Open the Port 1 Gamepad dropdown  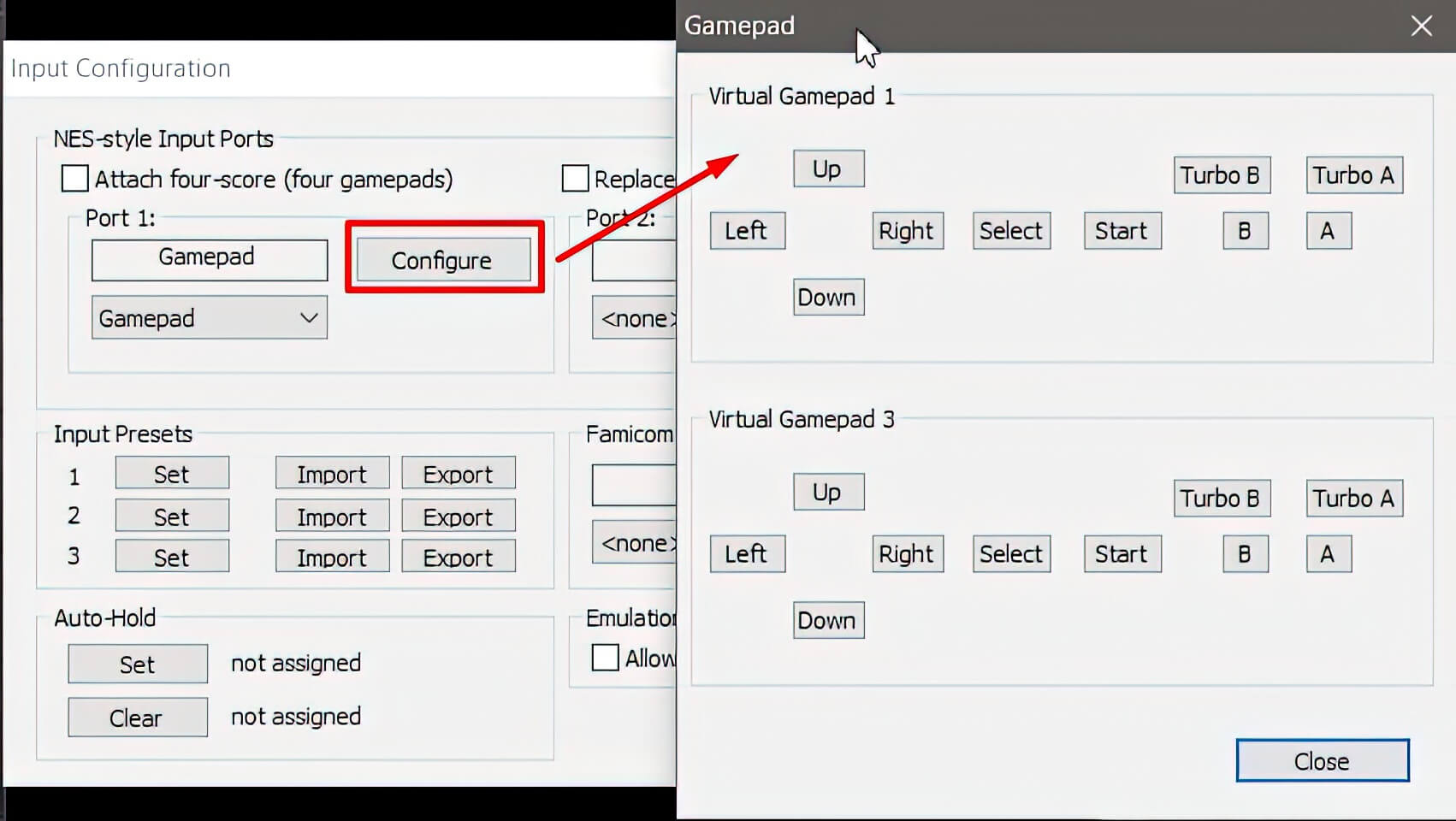click(209, 318)
